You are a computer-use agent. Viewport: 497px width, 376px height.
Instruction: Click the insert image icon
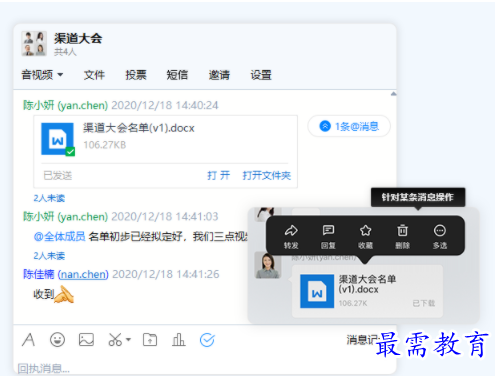(x=86, y=340)
